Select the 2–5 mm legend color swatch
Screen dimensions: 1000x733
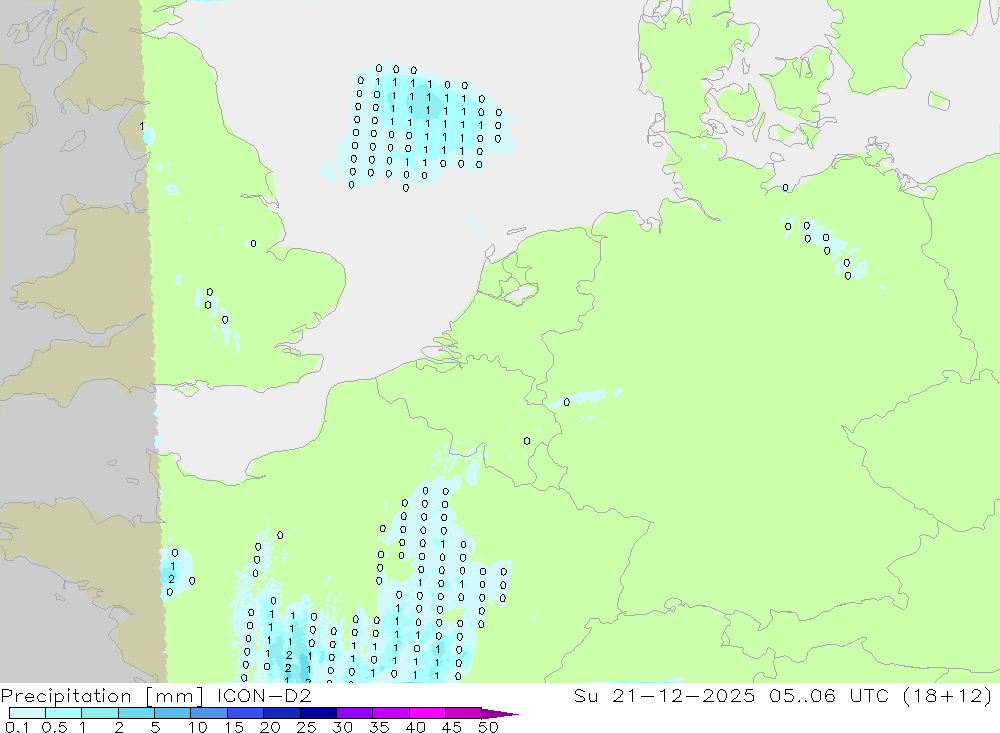pos(136,713)
